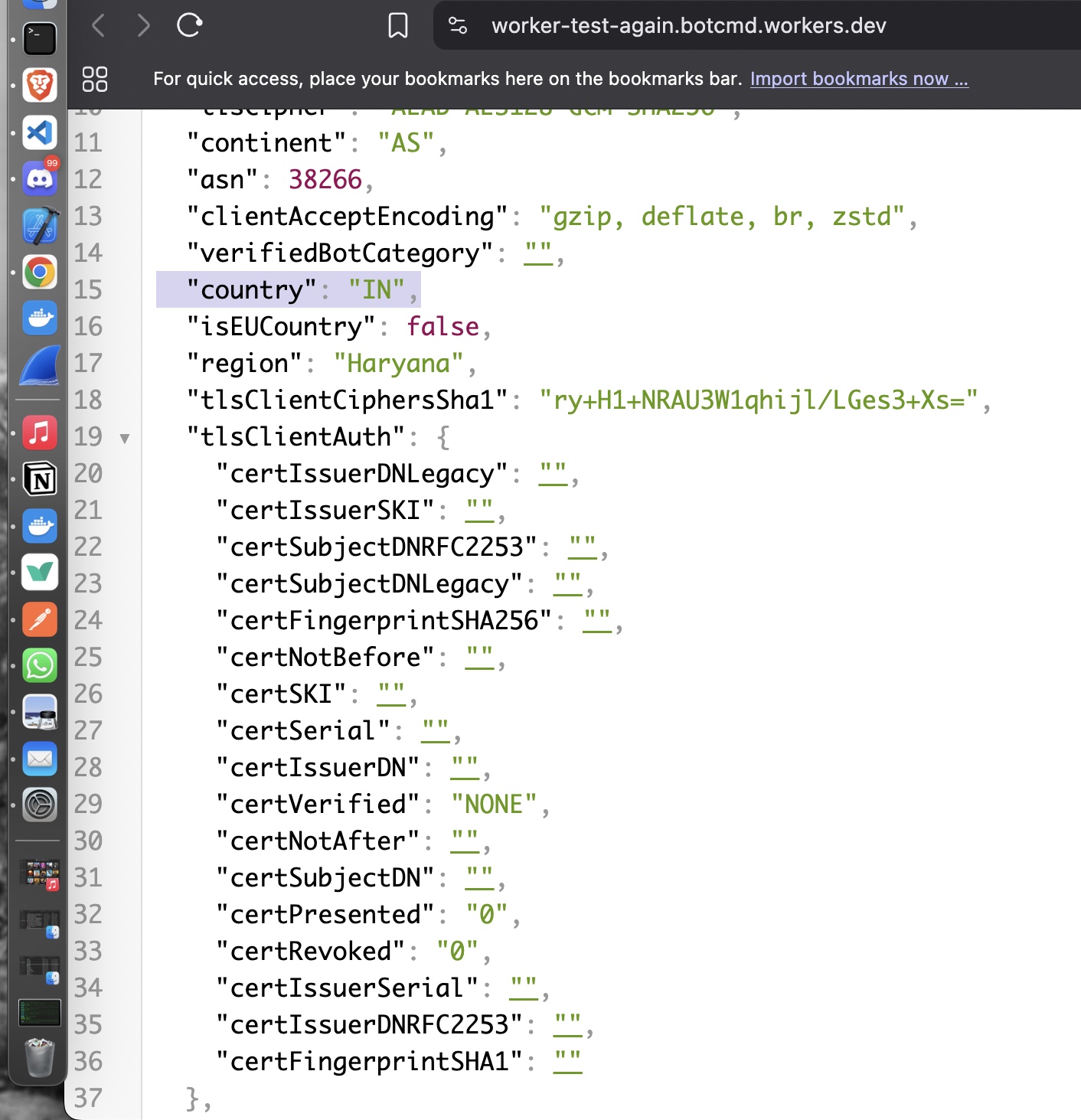Click the asn value 38266
Image resolution: width=1081 pixels, height=1120 pixels.
[x=325, y=180]
